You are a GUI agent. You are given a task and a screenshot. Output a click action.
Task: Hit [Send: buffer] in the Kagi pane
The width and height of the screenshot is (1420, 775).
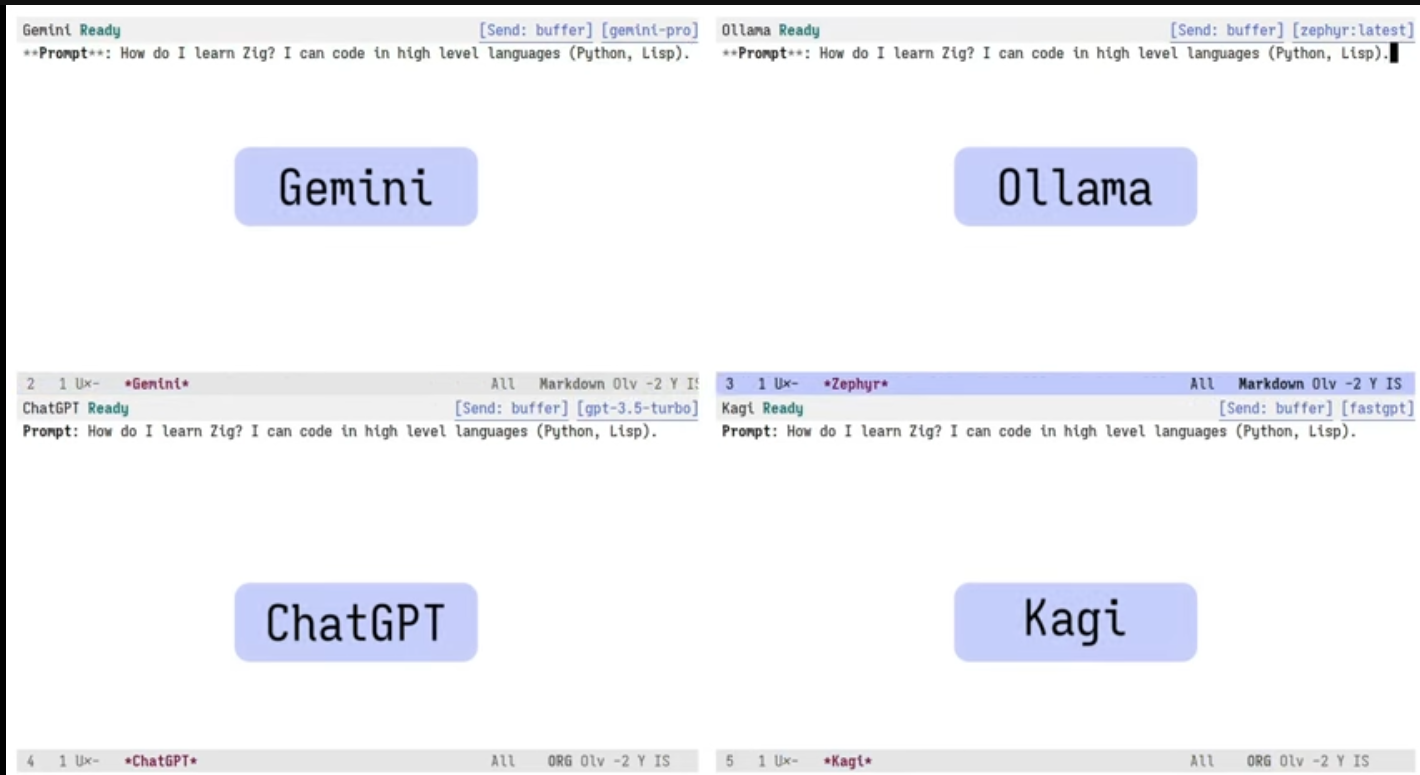pos(1274,408)
